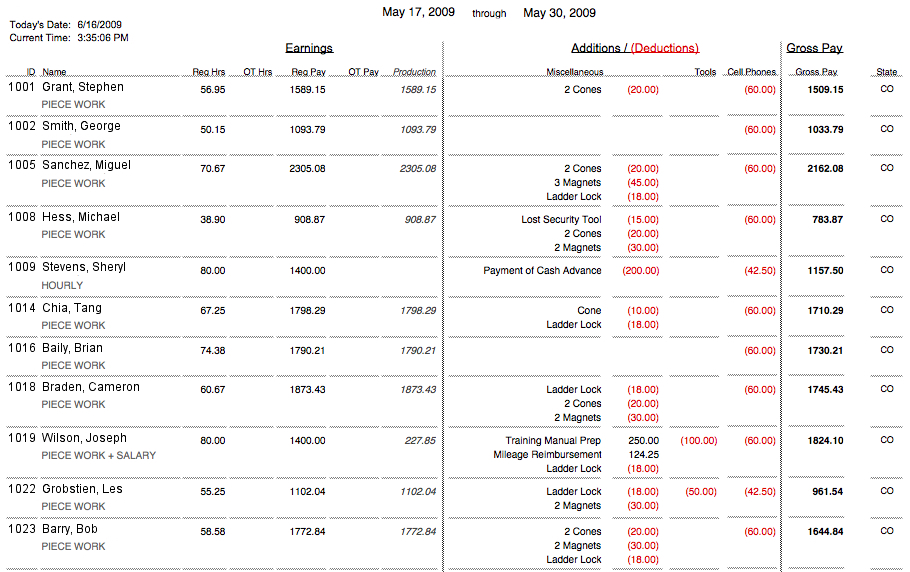Click the May 17, 2009 start date
This screenshot has width=910, height=572.
click(x=418, y=13)
